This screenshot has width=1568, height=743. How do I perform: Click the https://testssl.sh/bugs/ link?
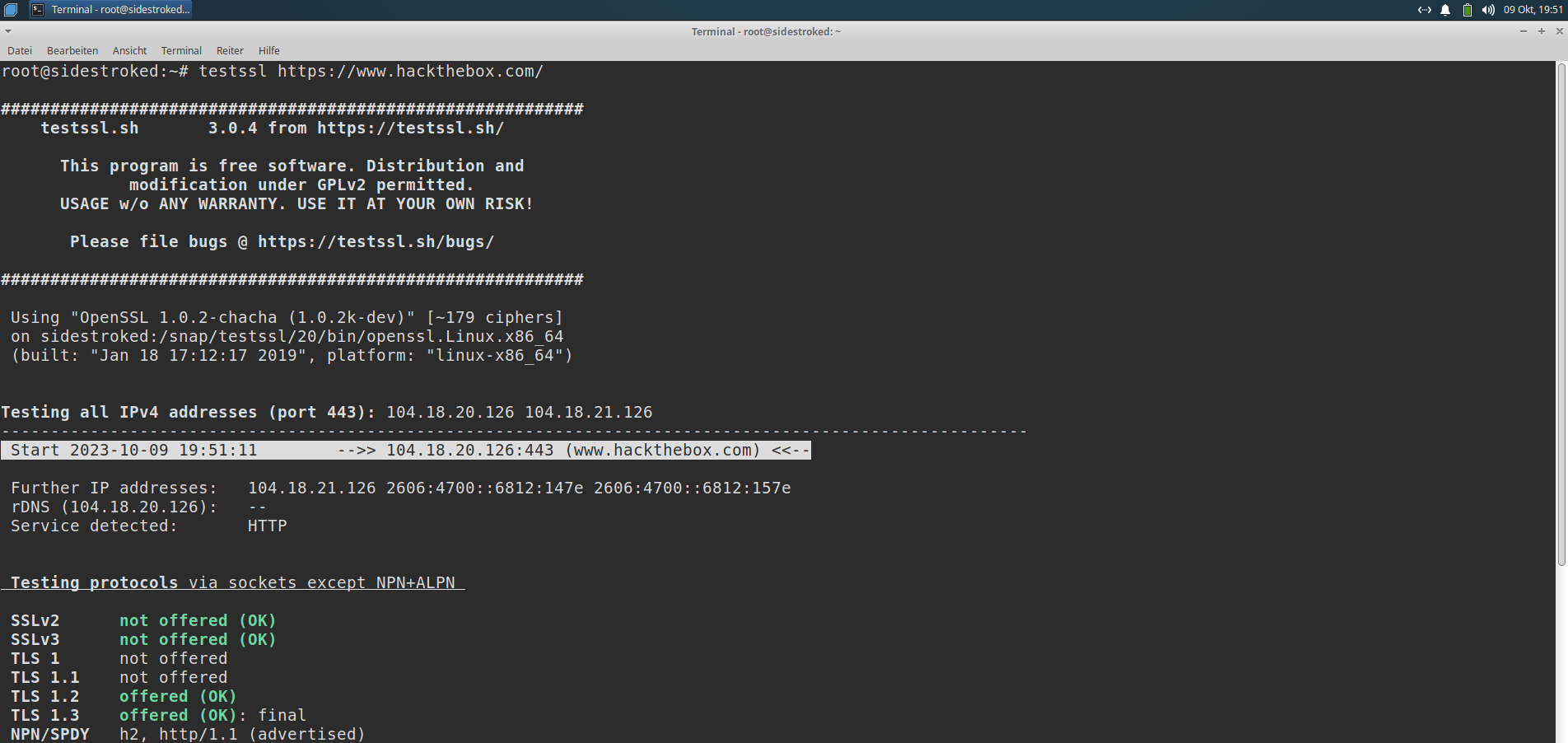pyautogui.click(x=376, y=242)
